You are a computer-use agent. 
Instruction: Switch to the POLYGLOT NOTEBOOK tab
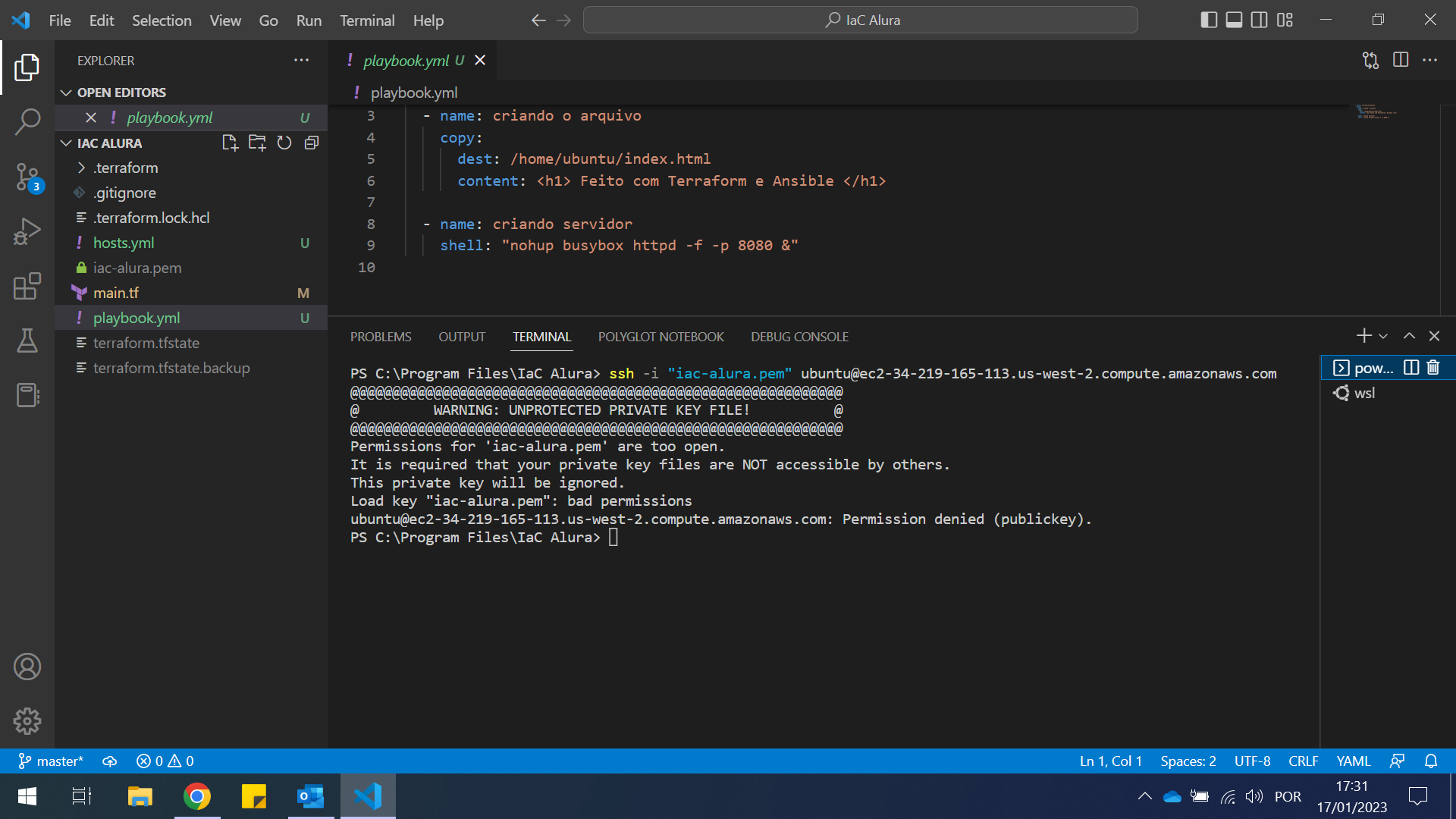[x=661, y=337]
